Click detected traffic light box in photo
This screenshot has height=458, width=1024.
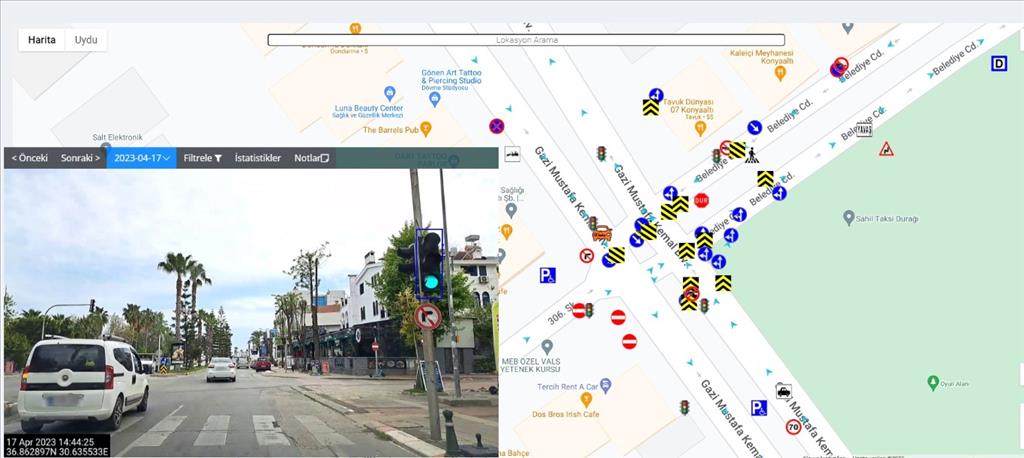click(429, 263)
